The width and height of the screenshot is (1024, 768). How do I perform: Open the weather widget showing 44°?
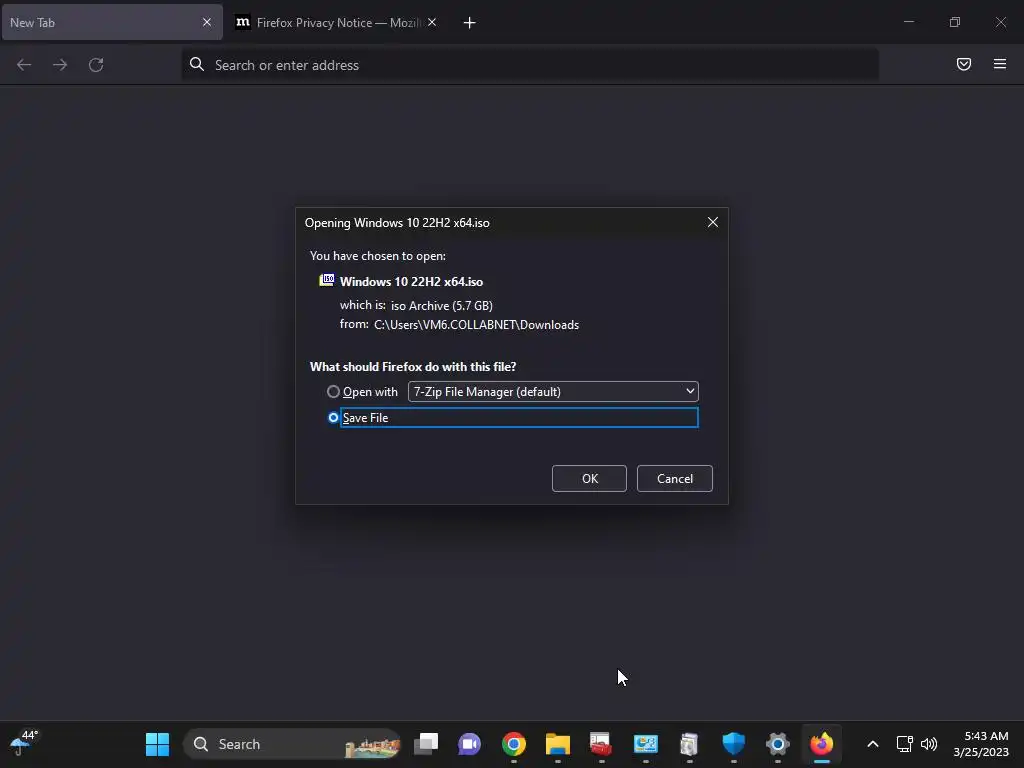(25, 743)
